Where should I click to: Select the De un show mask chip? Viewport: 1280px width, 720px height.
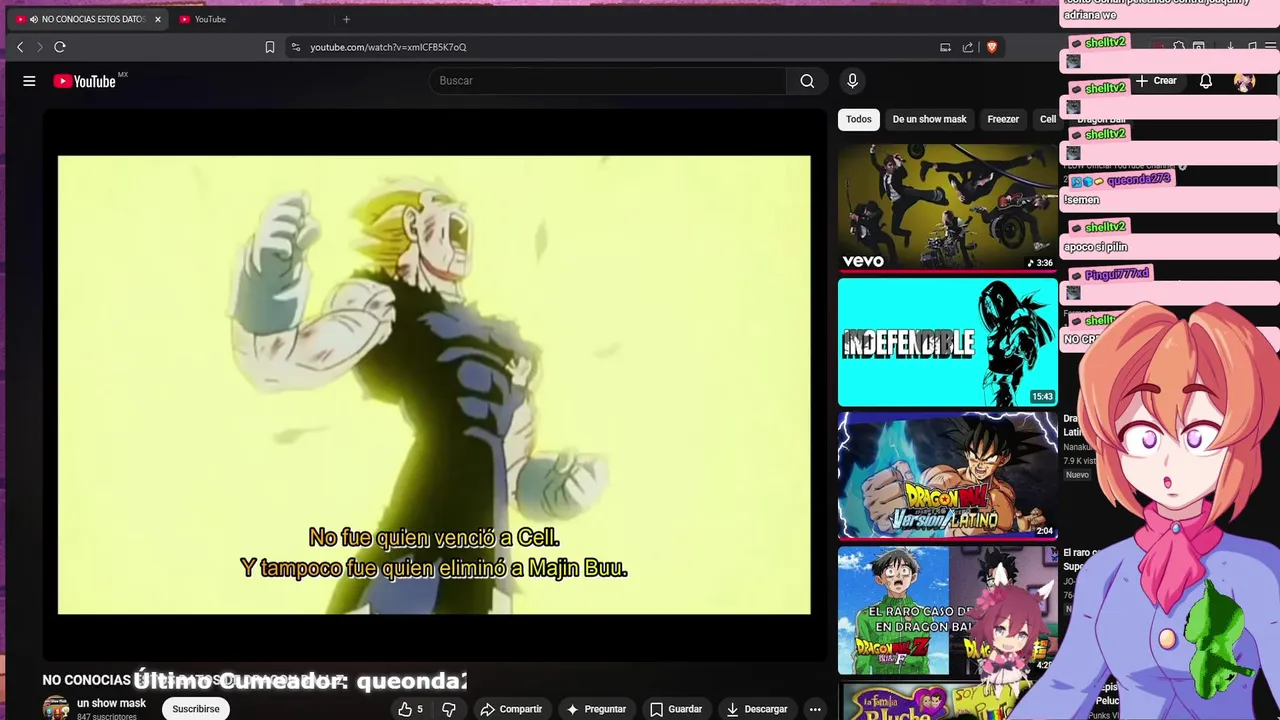[929, 119]
